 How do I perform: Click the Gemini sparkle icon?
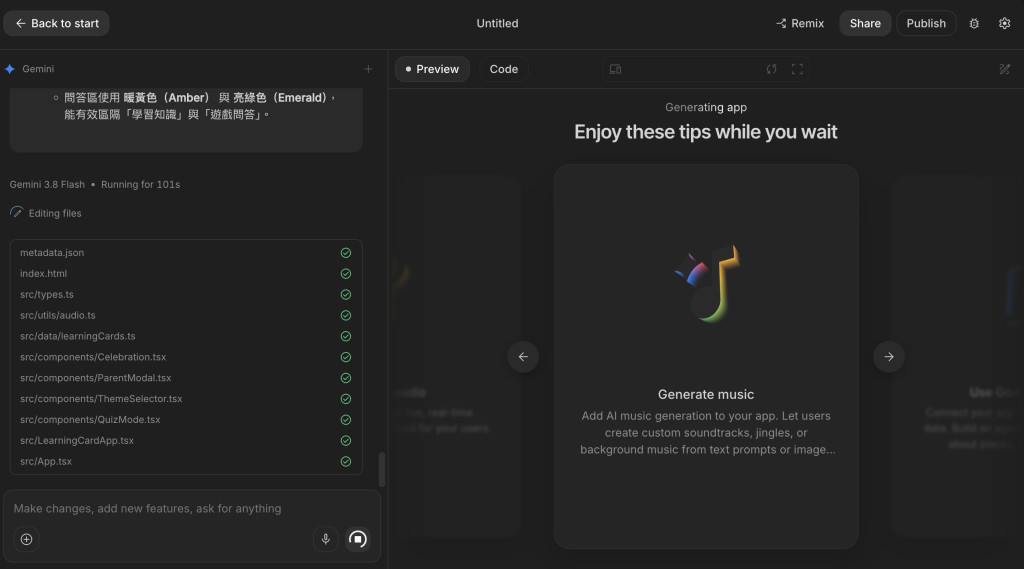[x=10, y=69]
